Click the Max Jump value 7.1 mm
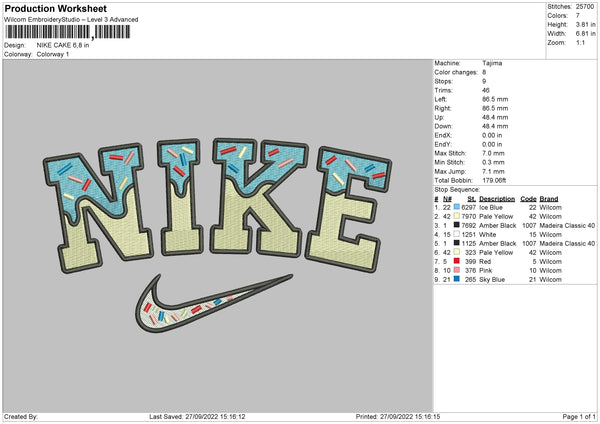600x424 pixels. pyautogui.click(x=493, y=171)
